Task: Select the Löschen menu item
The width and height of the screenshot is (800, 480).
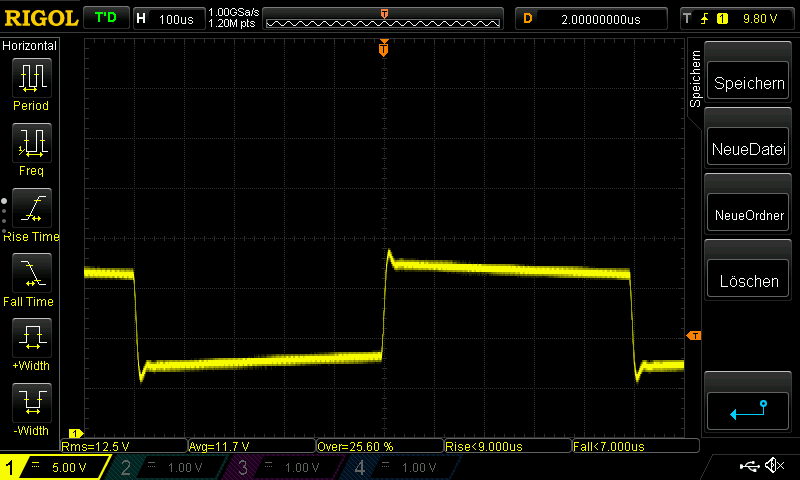Action: pyautogui.click(x=749, y=281)
